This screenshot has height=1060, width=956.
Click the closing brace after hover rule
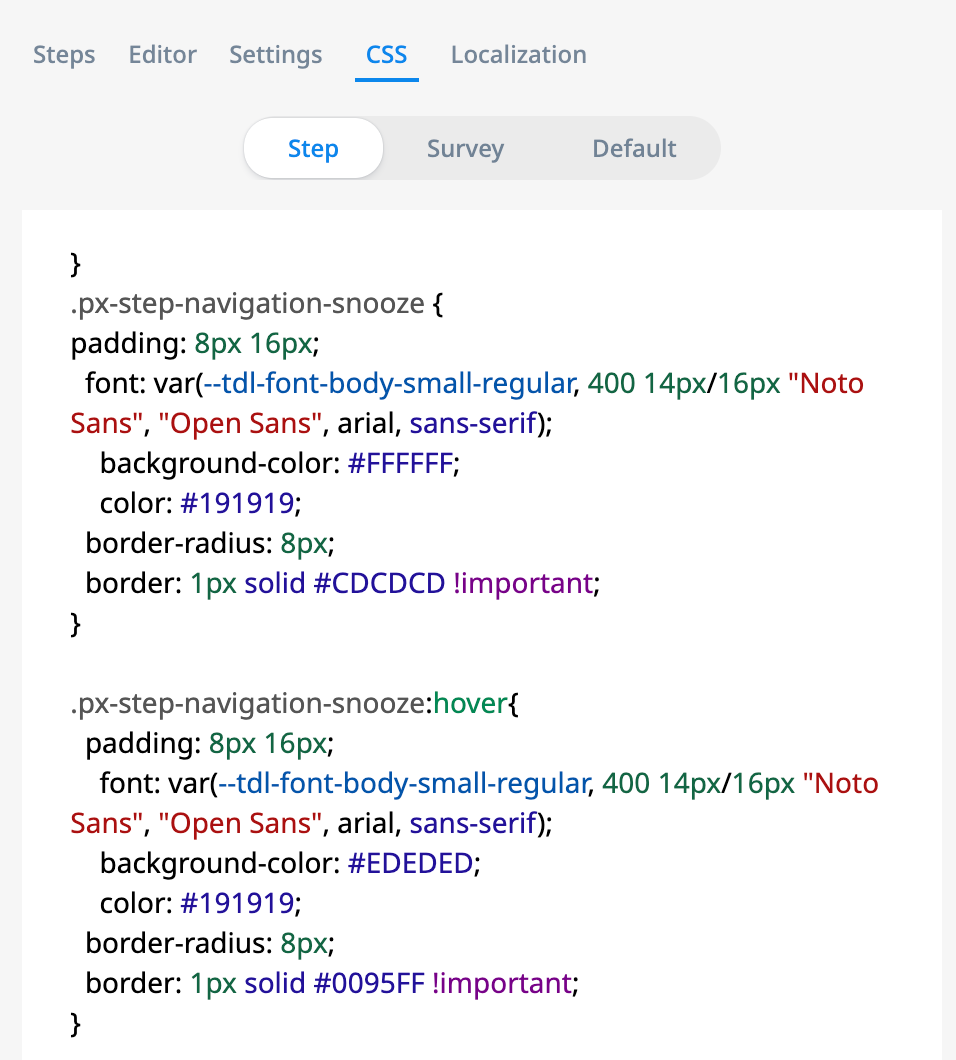coord(76,1023)
